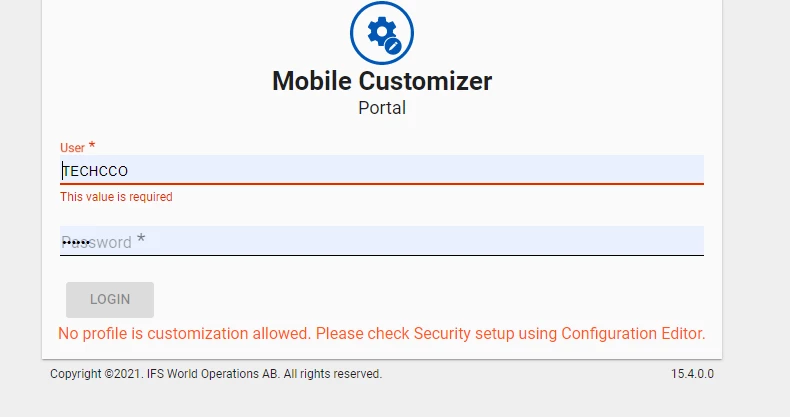Click the Copyright ©2021 footer text
This screenshot has height=417, width=790.
click(96, 374)
